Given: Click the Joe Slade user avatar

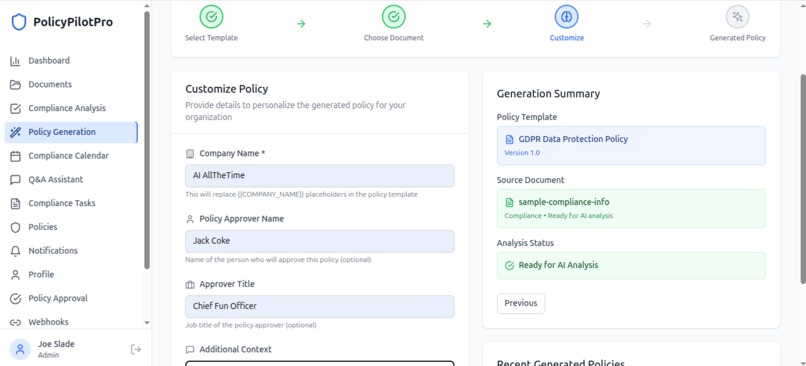Looking at the screenshot, I should coord(20,350).
